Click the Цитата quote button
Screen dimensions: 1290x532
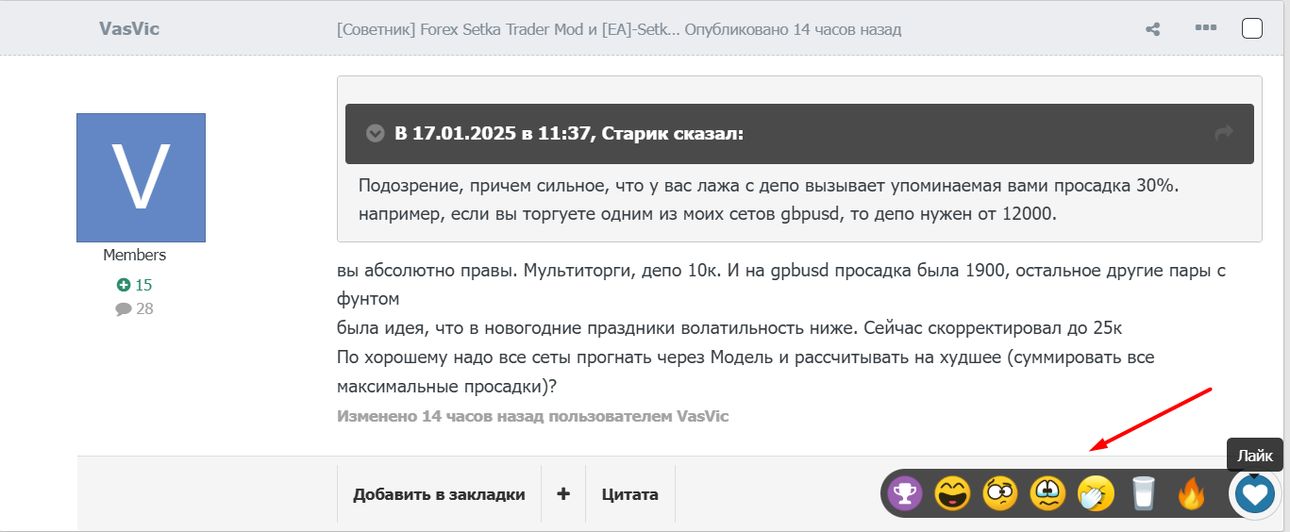(x=630, y=494)
